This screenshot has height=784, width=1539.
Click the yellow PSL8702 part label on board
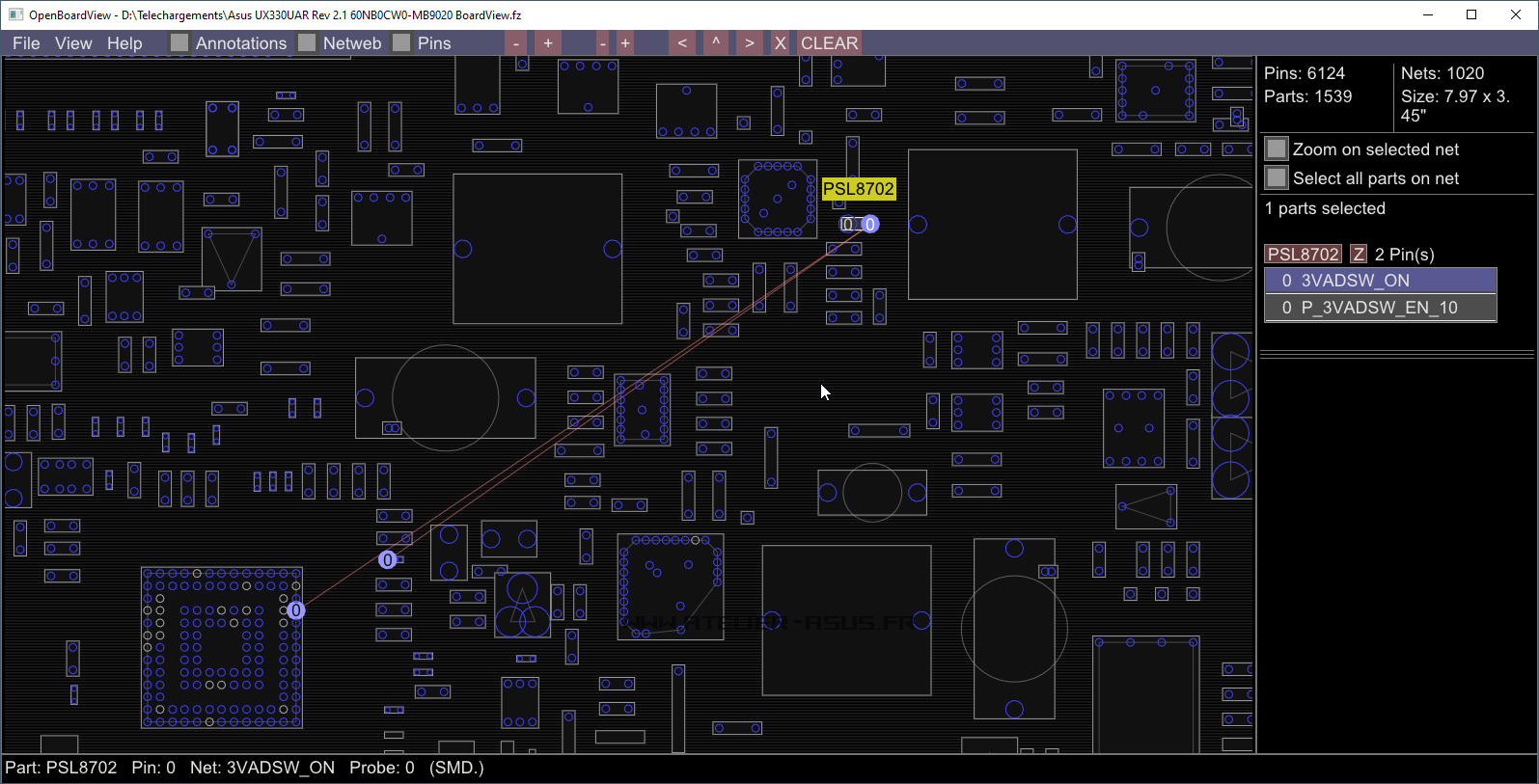[858, 189]
